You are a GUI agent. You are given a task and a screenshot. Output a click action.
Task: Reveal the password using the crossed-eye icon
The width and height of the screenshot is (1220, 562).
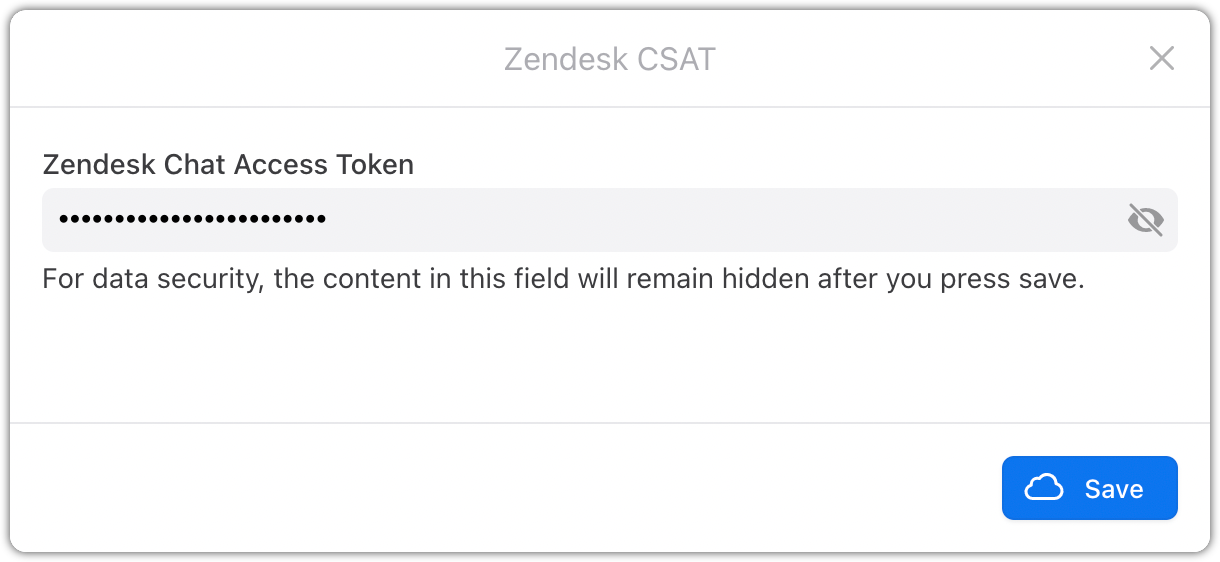pyautogui.click(x=1145, y=219)
